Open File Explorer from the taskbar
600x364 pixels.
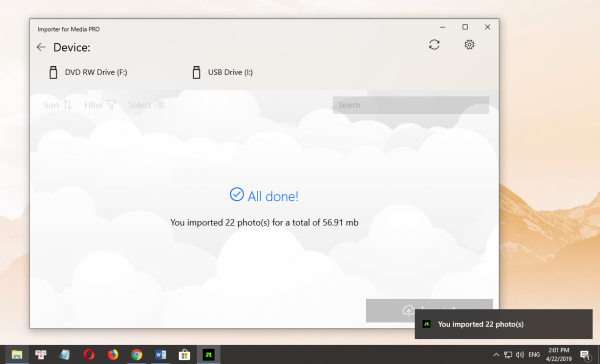(16, 355)
